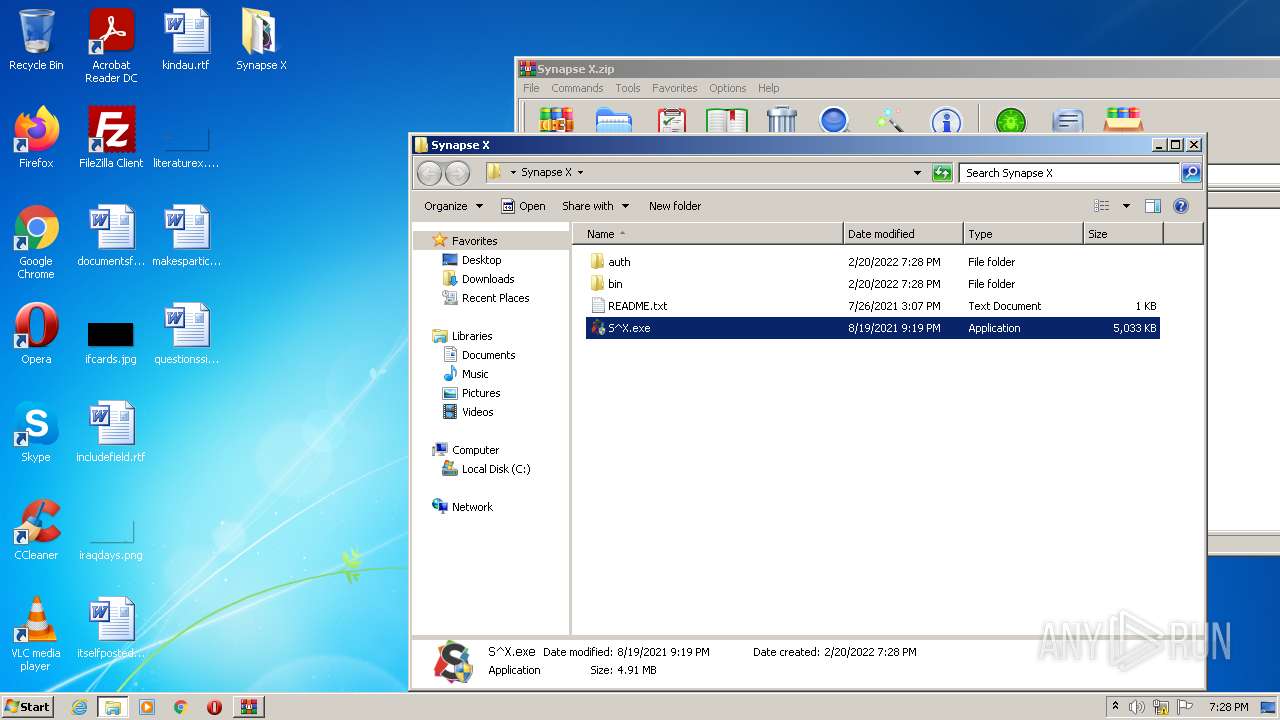This screenshot has height=720, width=1280.
Task: Click New folder button
Action: (675, 206)
